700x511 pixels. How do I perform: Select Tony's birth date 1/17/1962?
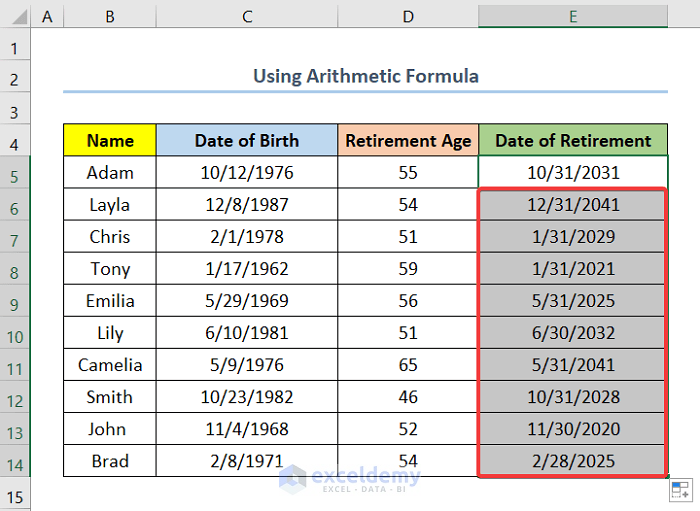point(247,269)
